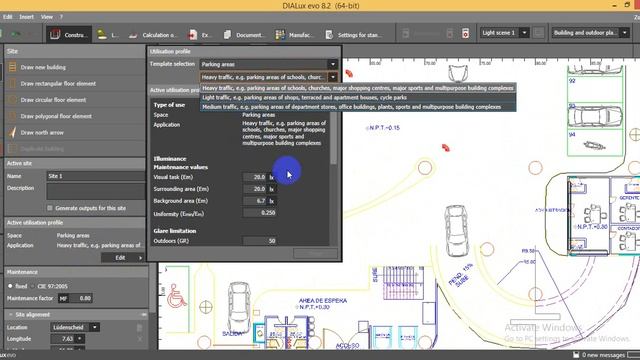Click the messages icon in status bar
The width and height of the screenshot is (640, 360).
(576, 355)
